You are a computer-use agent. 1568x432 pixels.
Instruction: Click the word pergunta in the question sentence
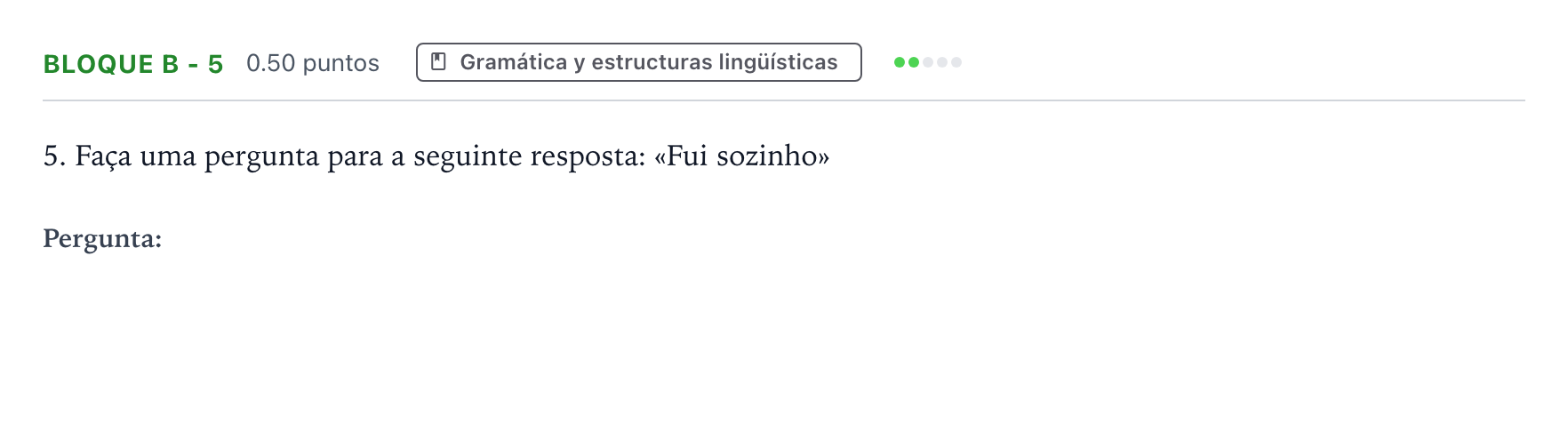pyautogui.click(x=261, y=157)
